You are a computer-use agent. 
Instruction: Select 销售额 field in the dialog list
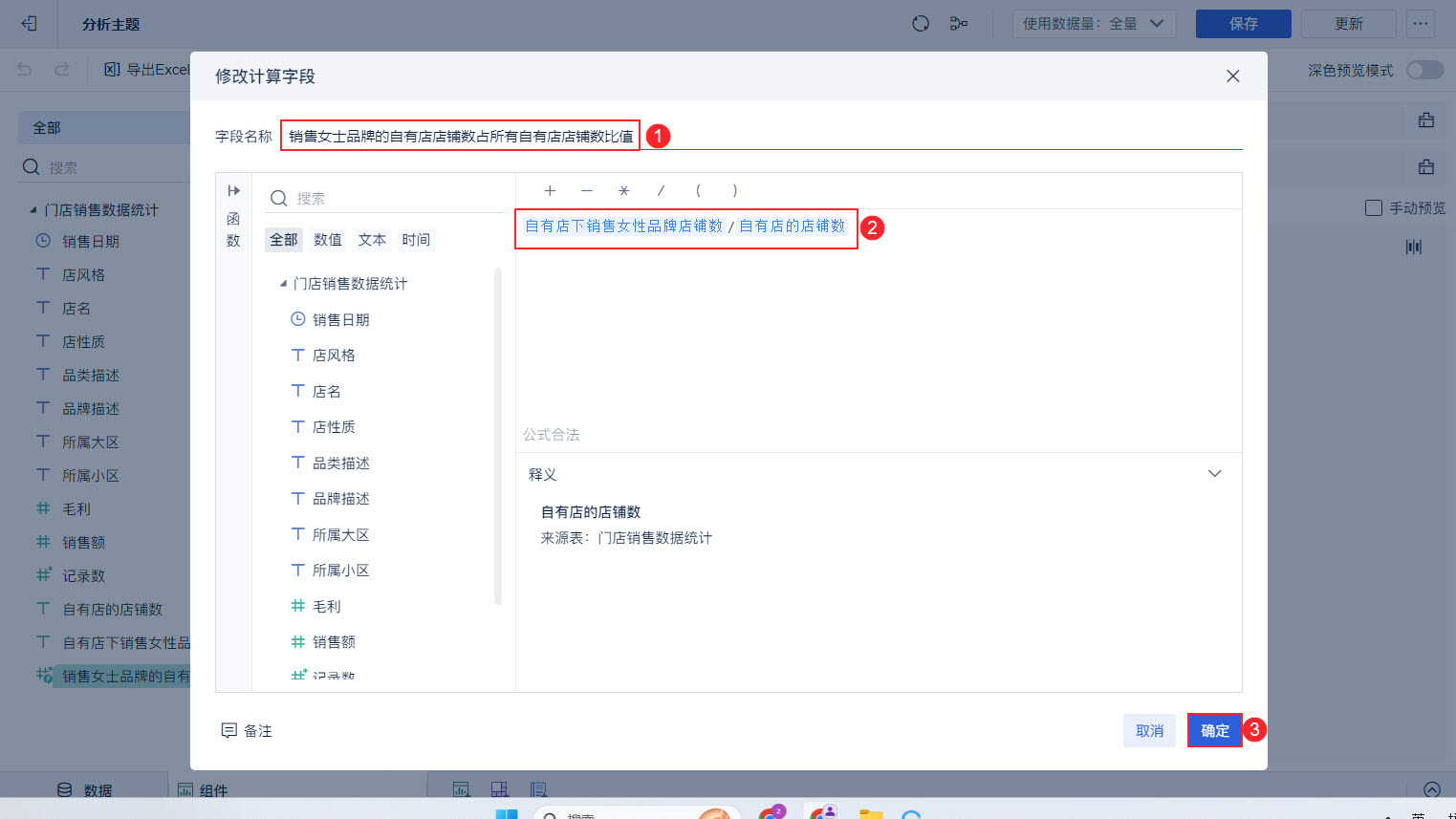334,642
